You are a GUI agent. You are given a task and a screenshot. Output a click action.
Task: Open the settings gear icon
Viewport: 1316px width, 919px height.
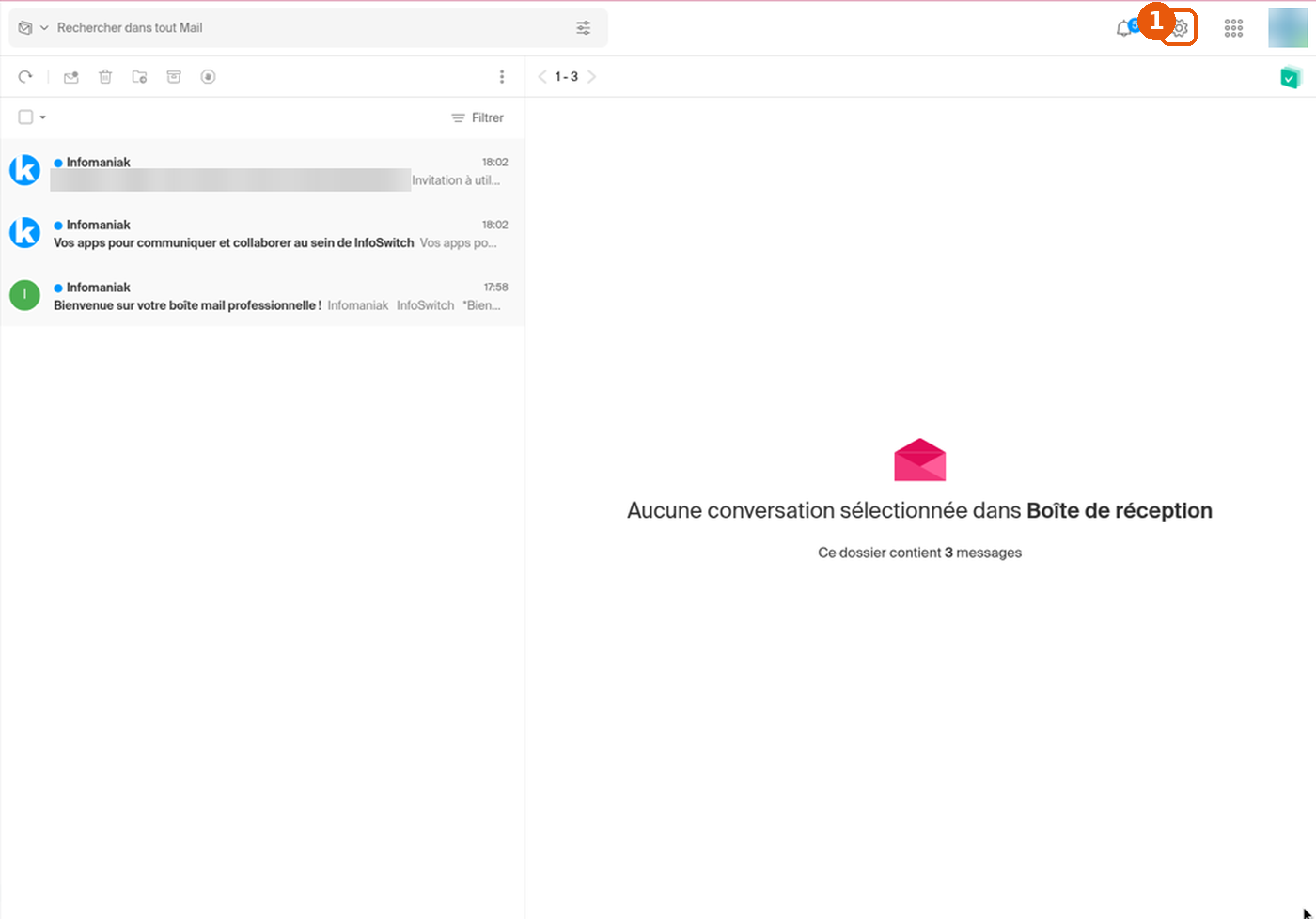click(1180, 28)
